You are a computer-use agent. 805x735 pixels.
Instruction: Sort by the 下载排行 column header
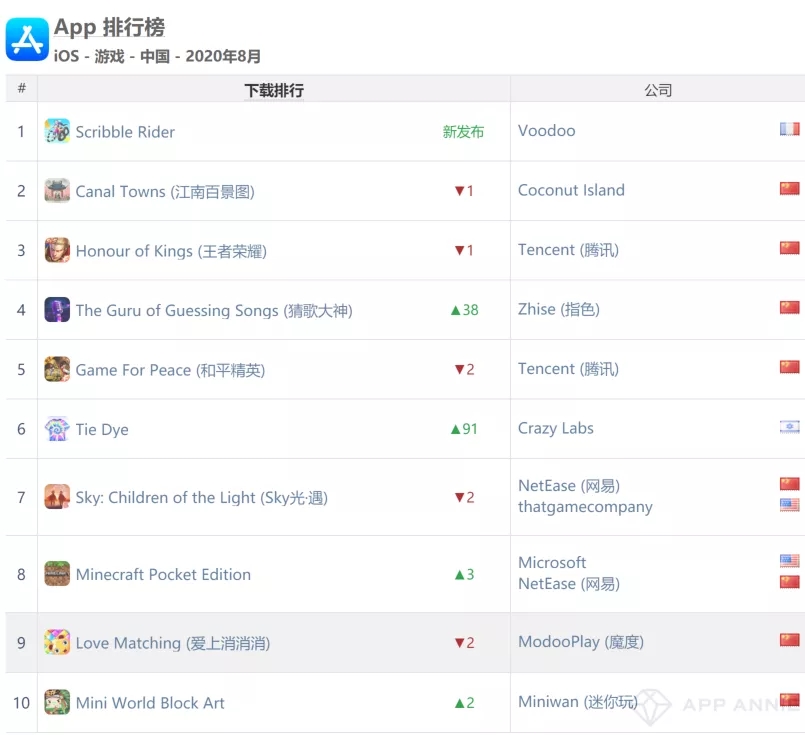tap(274, 90)
